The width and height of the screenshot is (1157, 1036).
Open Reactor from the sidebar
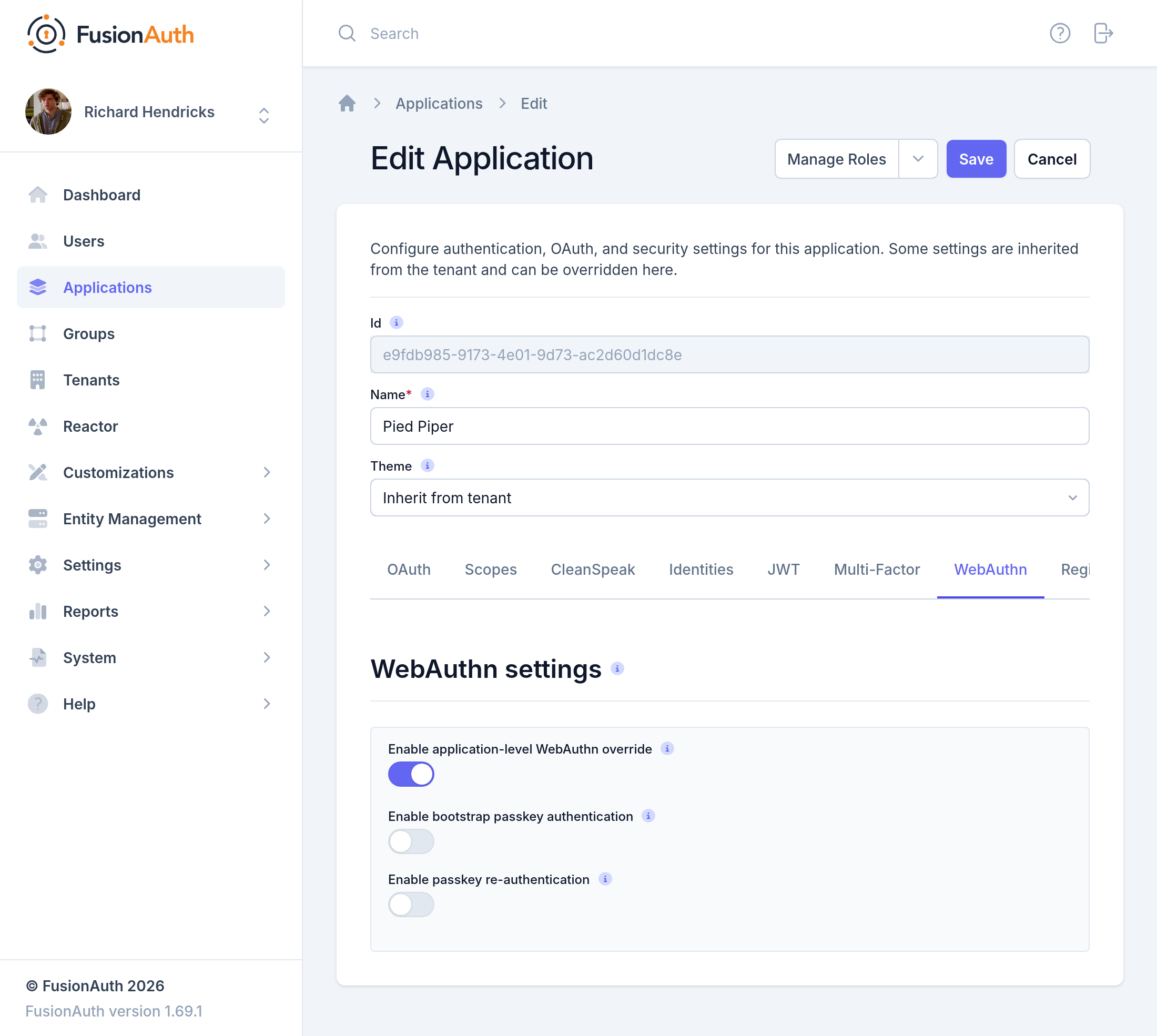pos(151,426)
